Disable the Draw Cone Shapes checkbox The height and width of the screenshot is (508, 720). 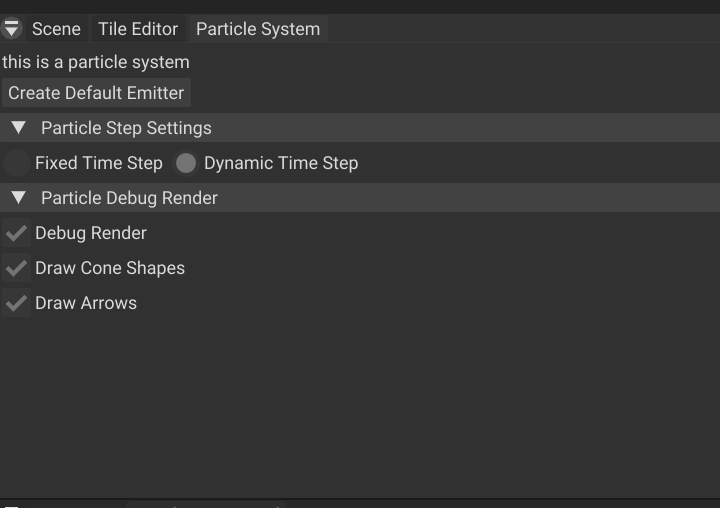coord(16,268)
